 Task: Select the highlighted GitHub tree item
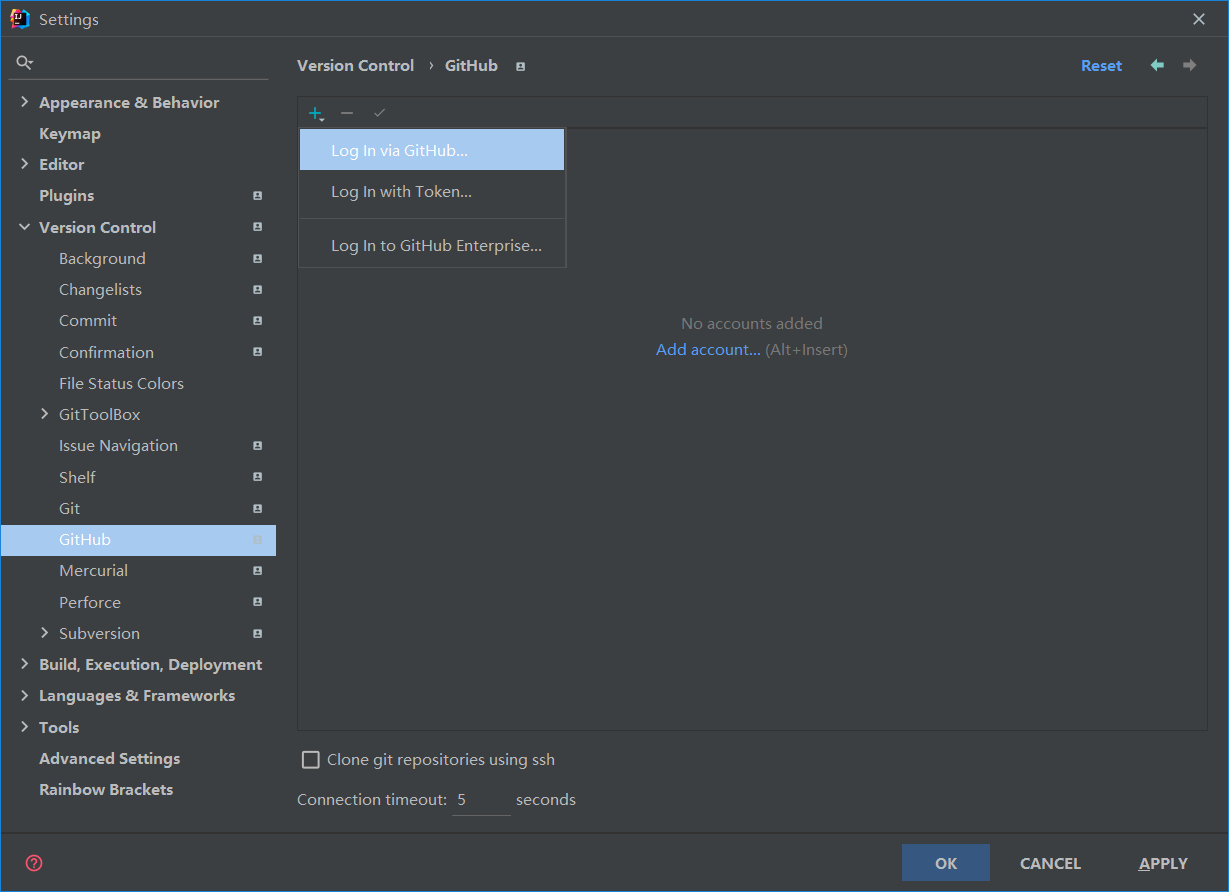click(x=138, y=540)
